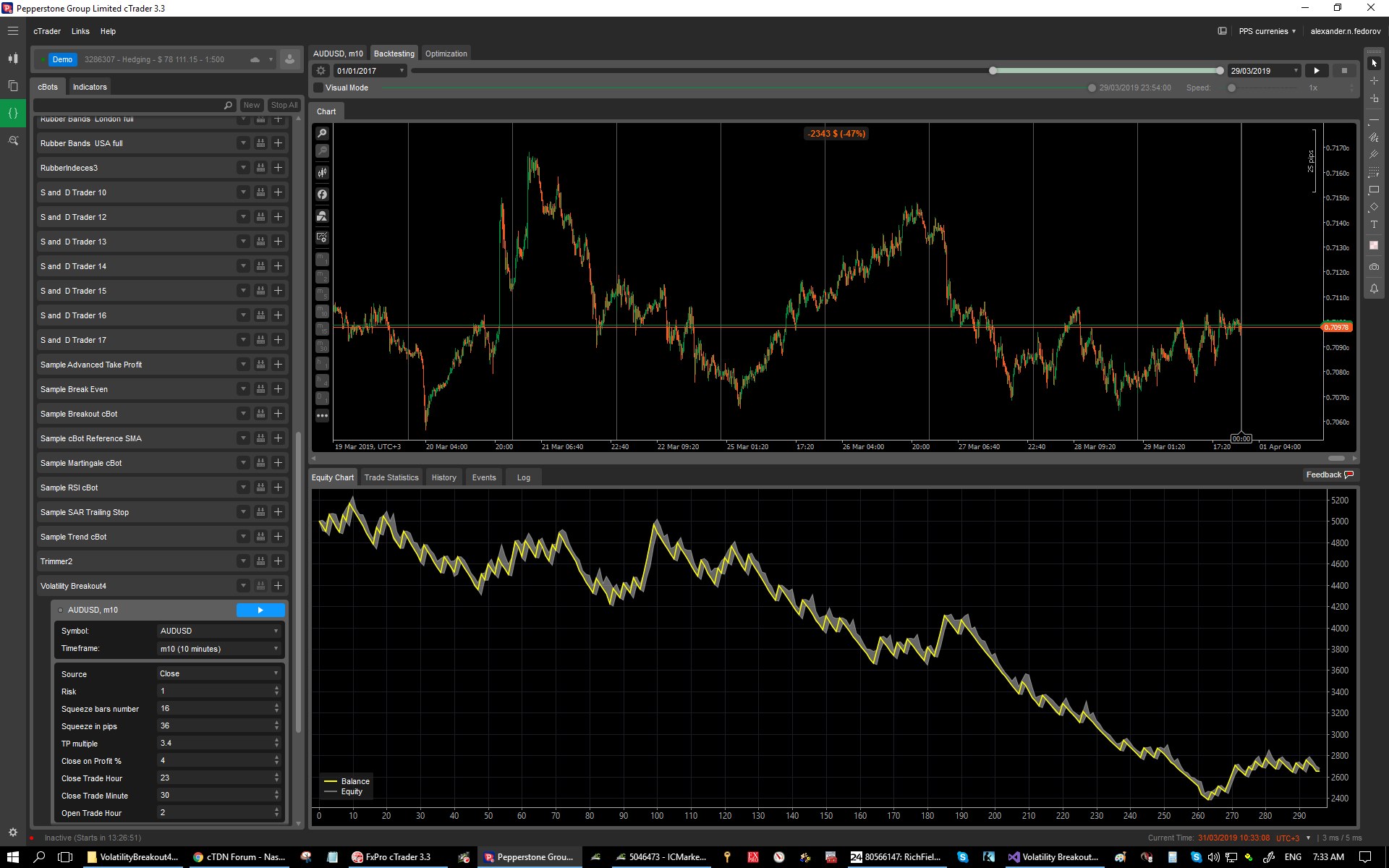Enable the Visual Mode checkbox
The image size is (1389, 868).
pos(318,88)
